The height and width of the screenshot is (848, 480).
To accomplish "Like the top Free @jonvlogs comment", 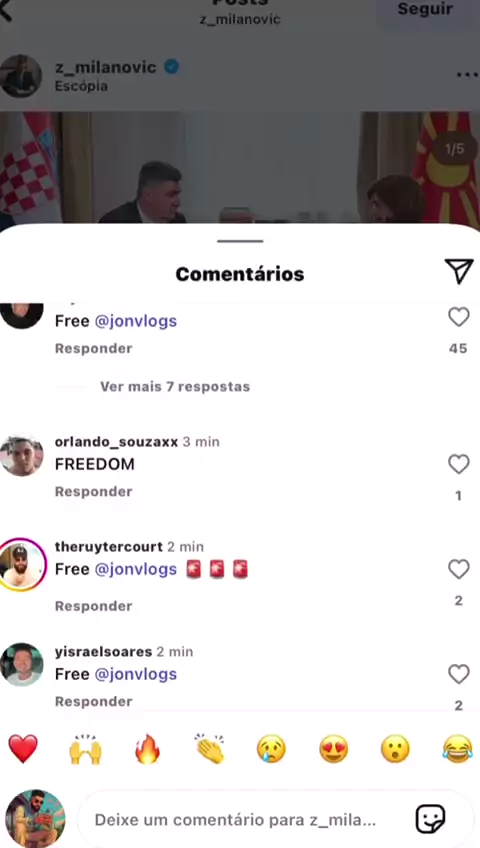I will click(458, 317).
